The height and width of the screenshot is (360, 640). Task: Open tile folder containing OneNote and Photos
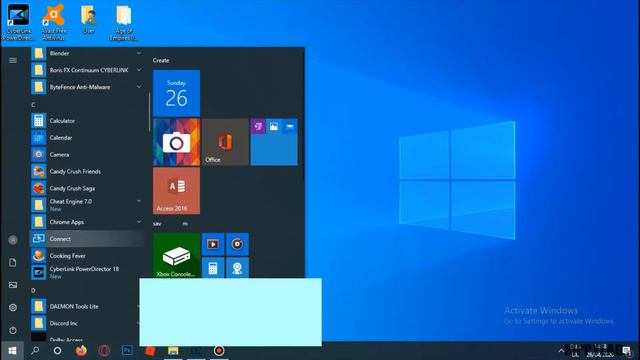(274, 142)
